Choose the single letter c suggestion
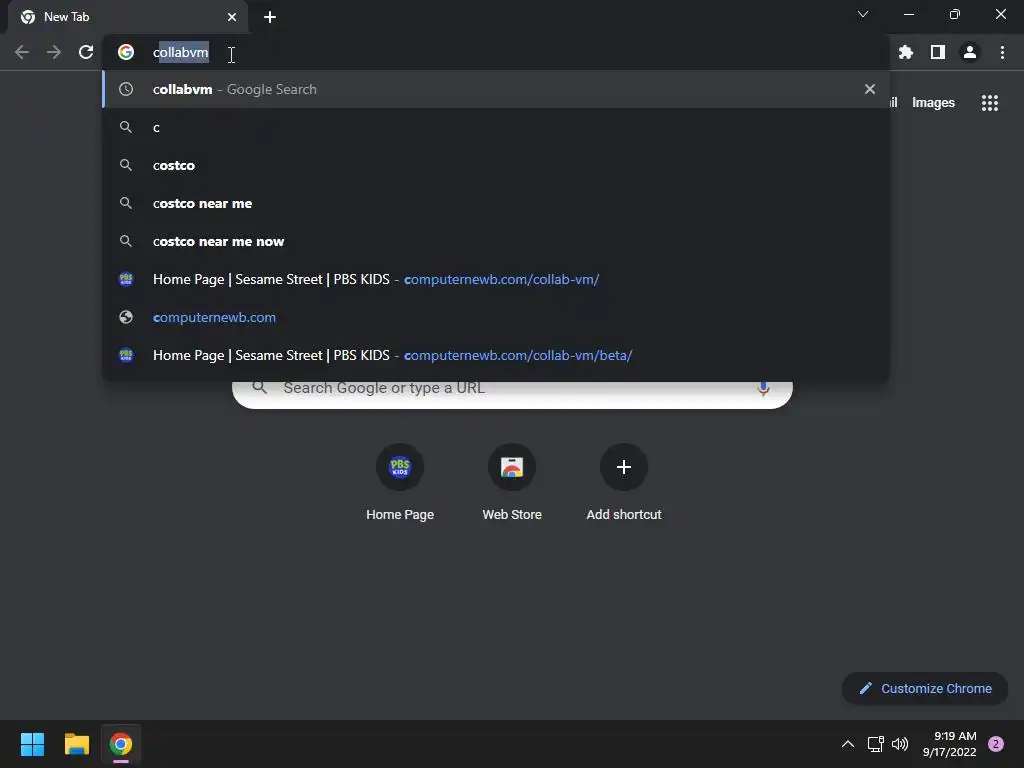 tap(496, 127)
